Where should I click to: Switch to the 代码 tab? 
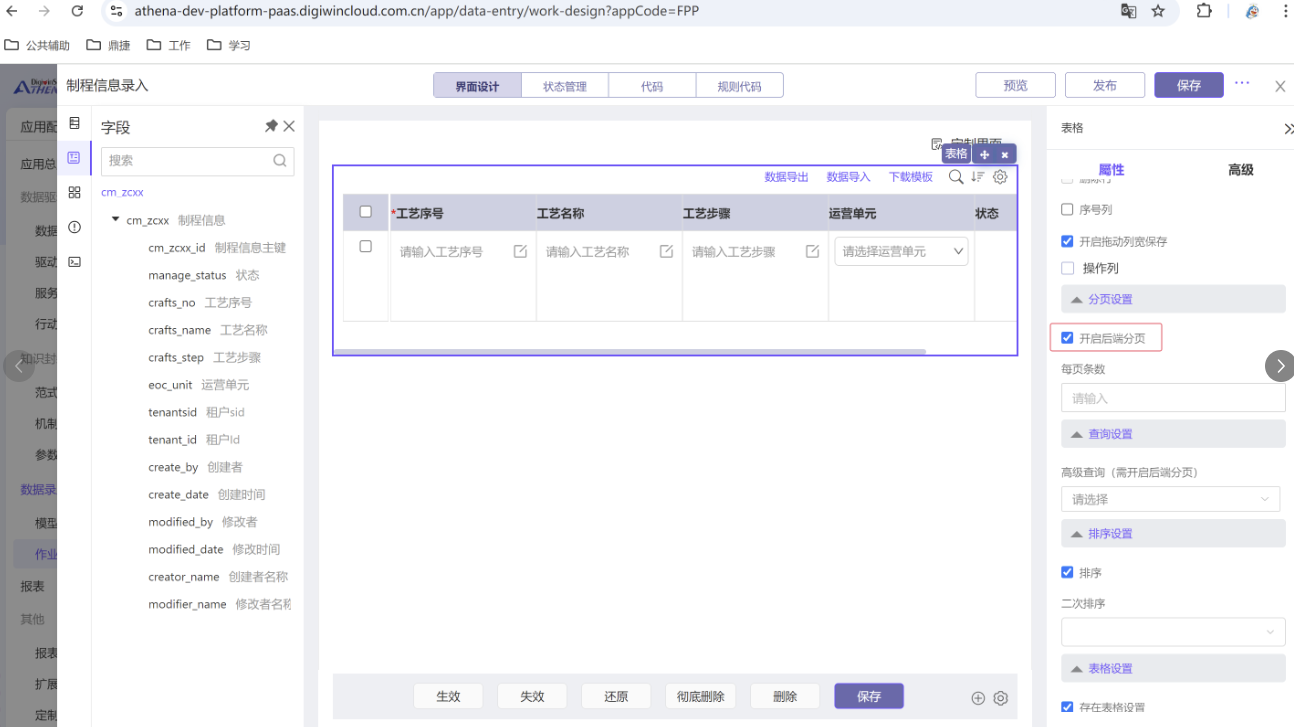652,86
